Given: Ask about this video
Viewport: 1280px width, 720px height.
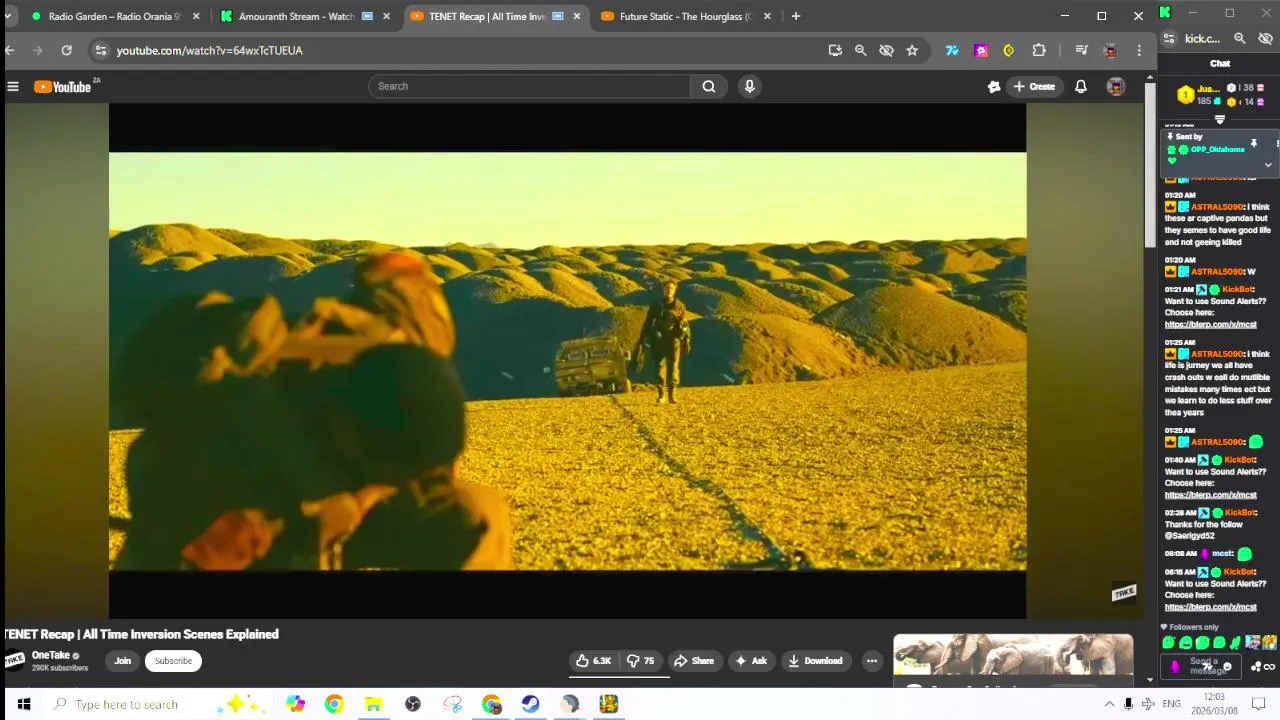Looking at the screenshot, I should pyautogui.click(x=751, y=661).
